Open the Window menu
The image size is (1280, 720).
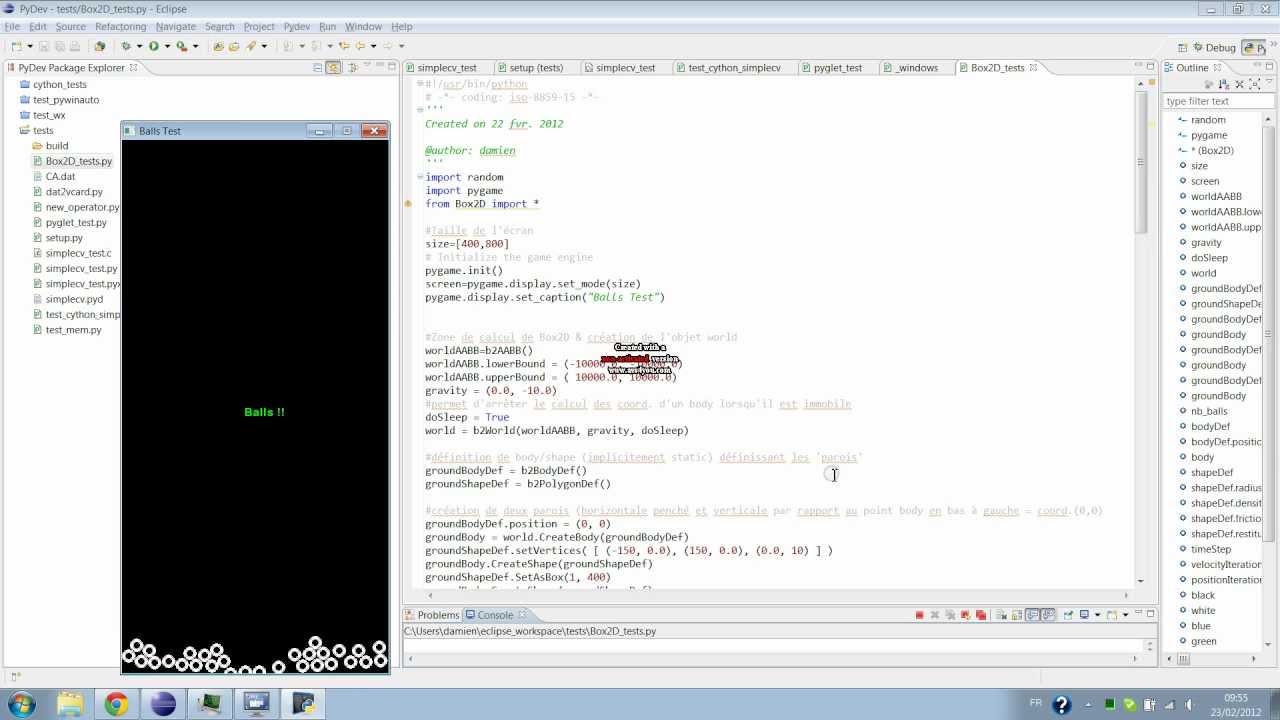(x=363, y=27)
